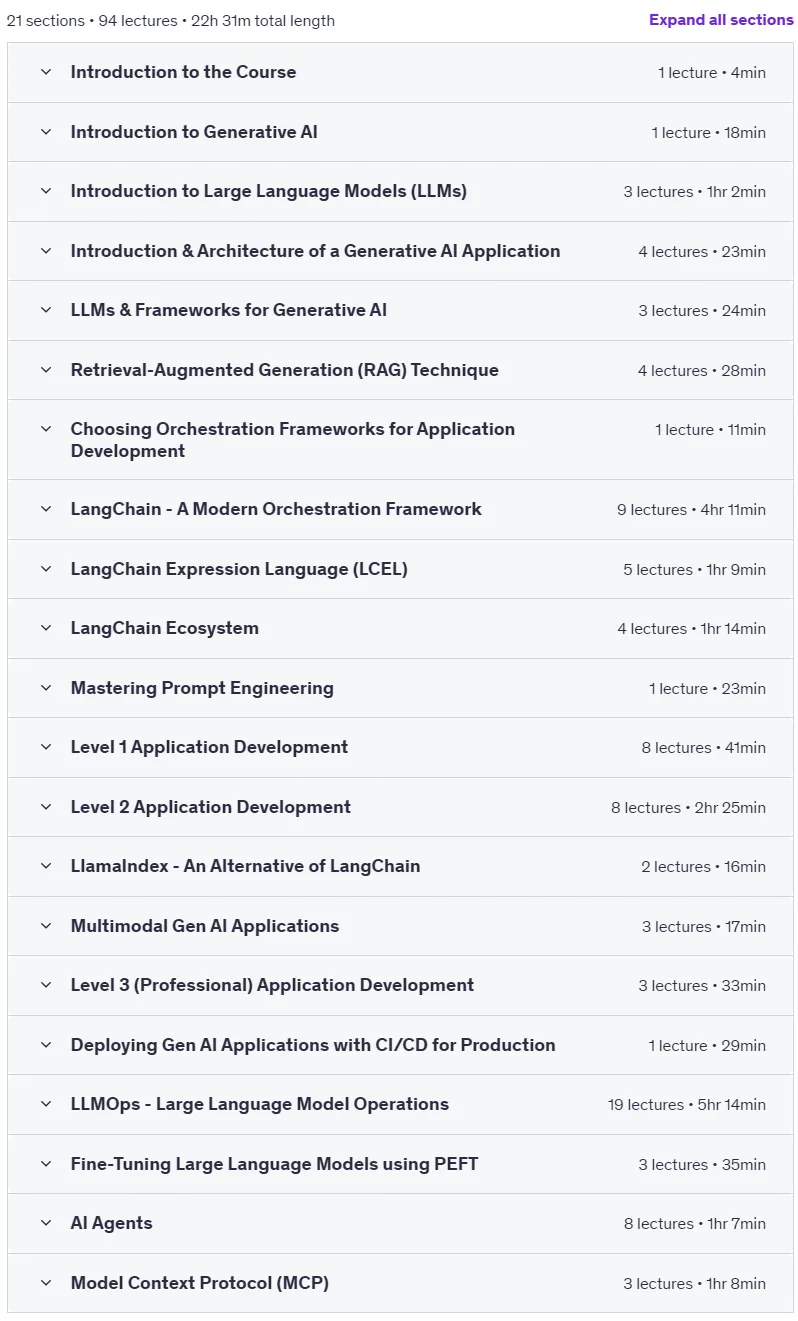This screenshot has height=1321, width=798.
Task: Select the Introduction to the Course title
Action: pyautogui.click(x=183, y=72)
